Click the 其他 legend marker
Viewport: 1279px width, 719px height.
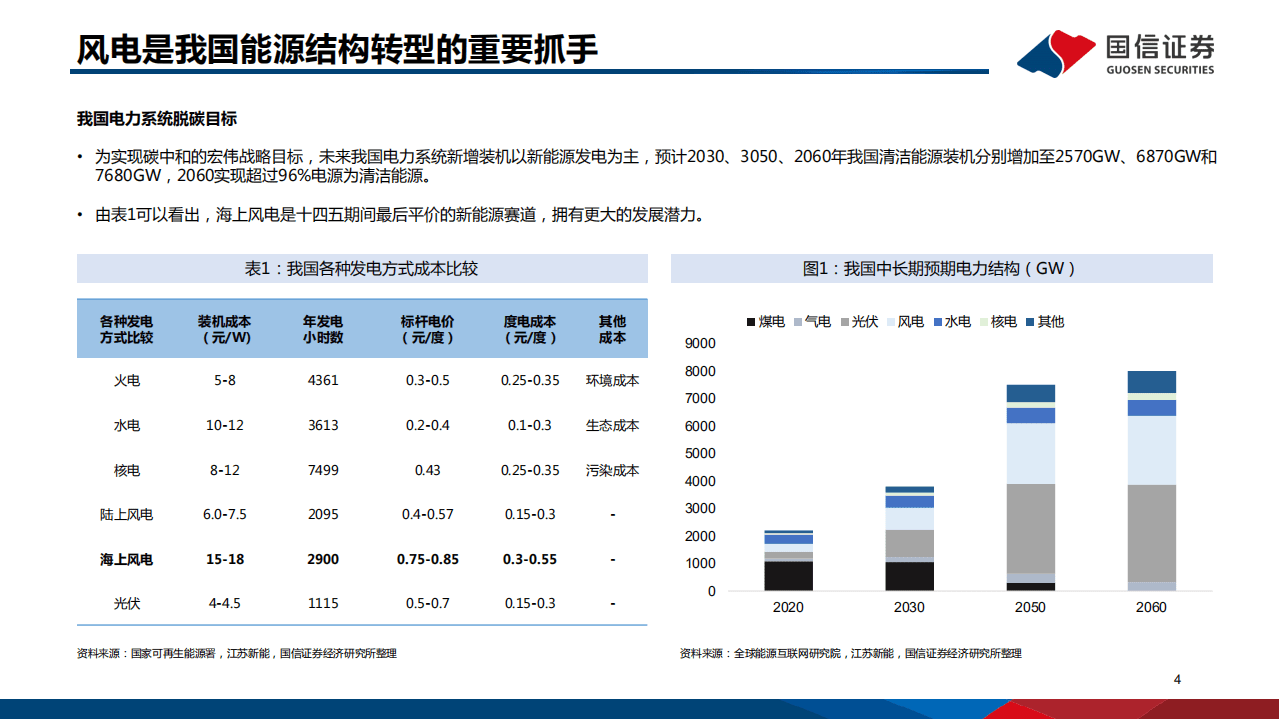[1030, 322]
